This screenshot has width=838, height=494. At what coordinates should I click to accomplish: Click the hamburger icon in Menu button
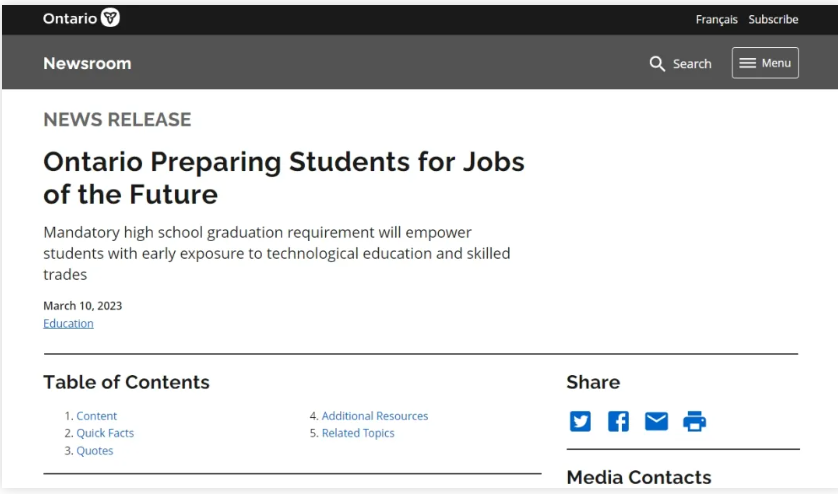tap(747, 63)
